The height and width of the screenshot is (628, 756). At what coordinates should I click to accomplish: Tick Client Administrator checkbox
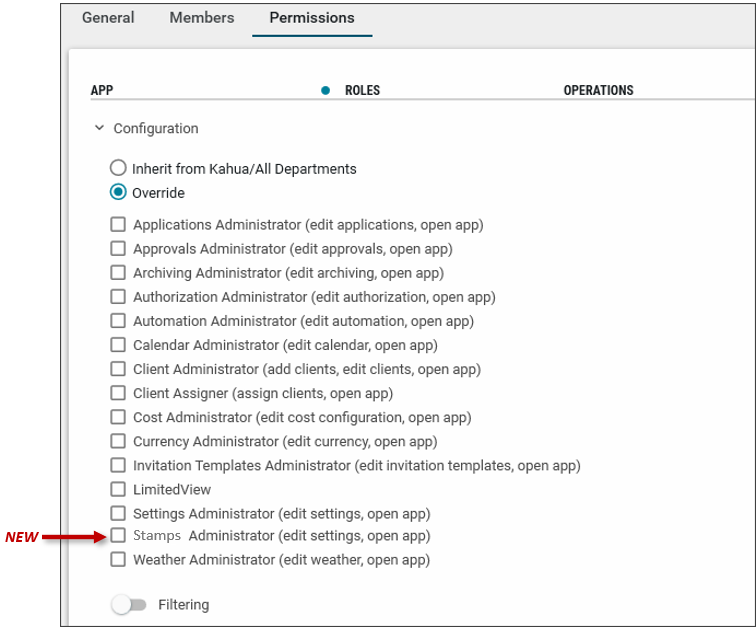(x=118, y=369)
